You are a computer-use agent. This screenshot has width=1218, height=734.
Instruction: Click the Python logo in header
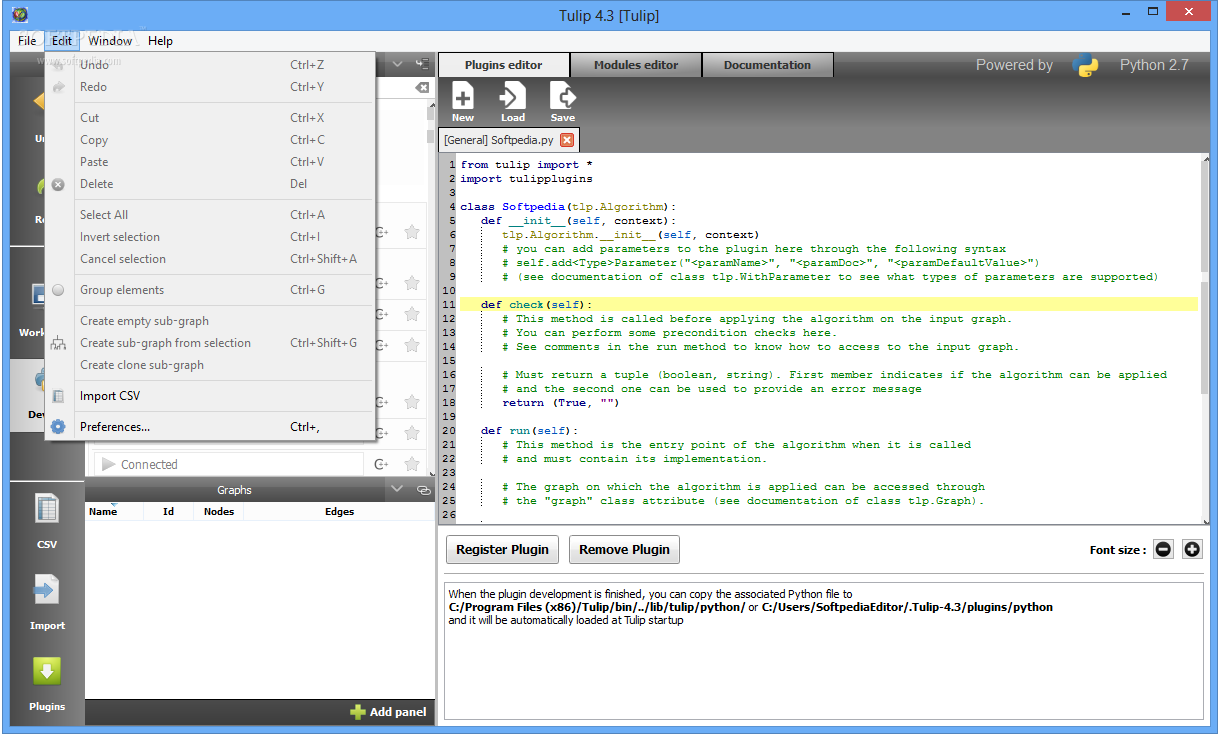tap(1086, 65)
